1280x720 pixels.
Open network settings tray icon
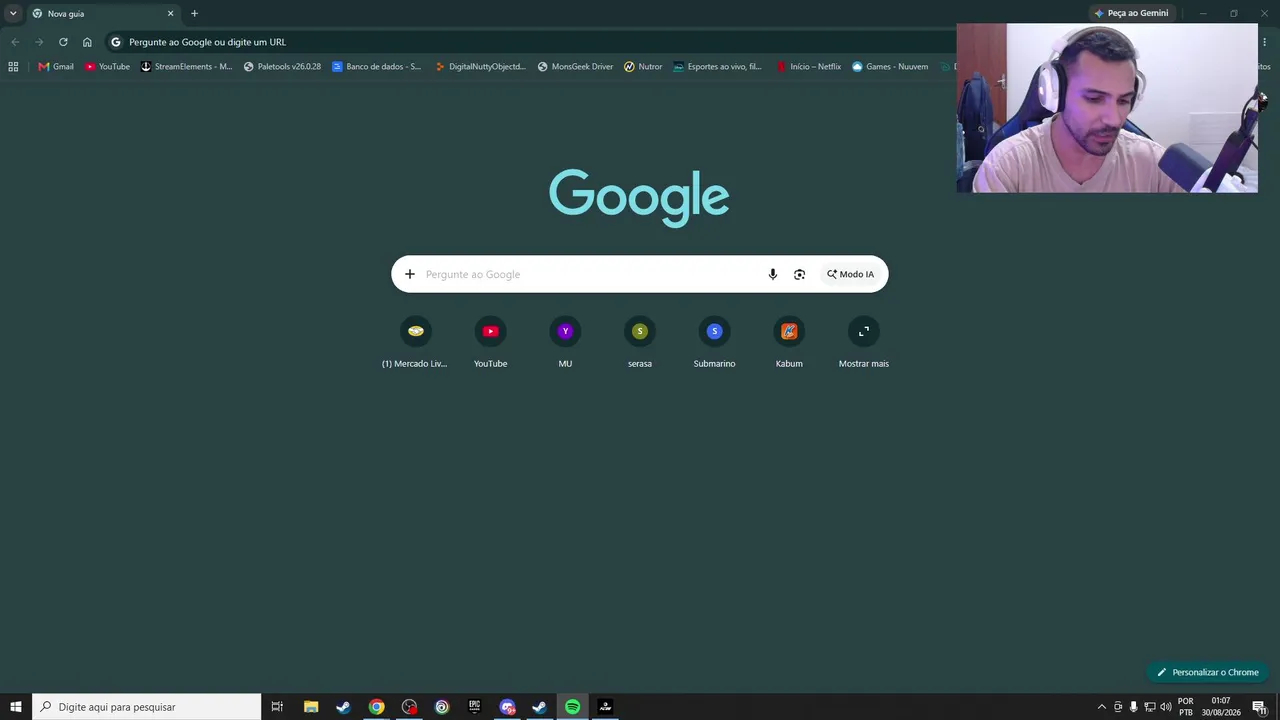pyautogui.click(x=1149, y=707)
